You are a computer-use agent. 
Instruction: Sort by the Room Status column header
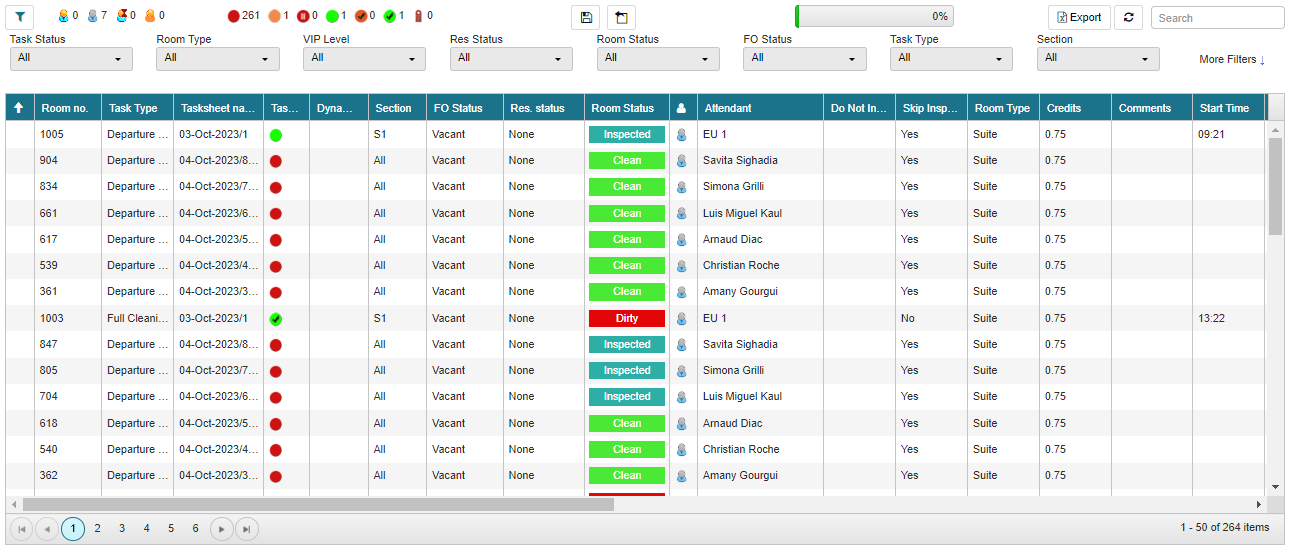point(622,108)
